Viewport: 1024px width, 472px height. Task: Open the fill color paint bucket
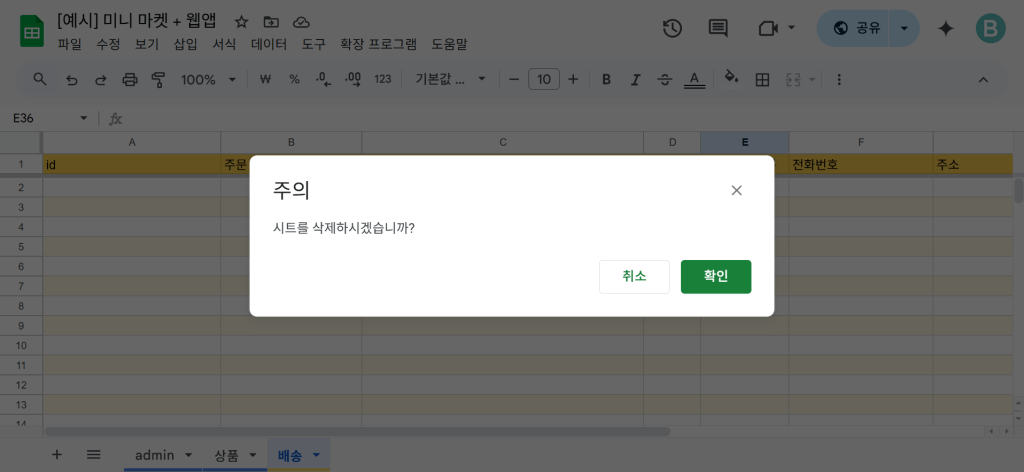[x=731, y=79]
